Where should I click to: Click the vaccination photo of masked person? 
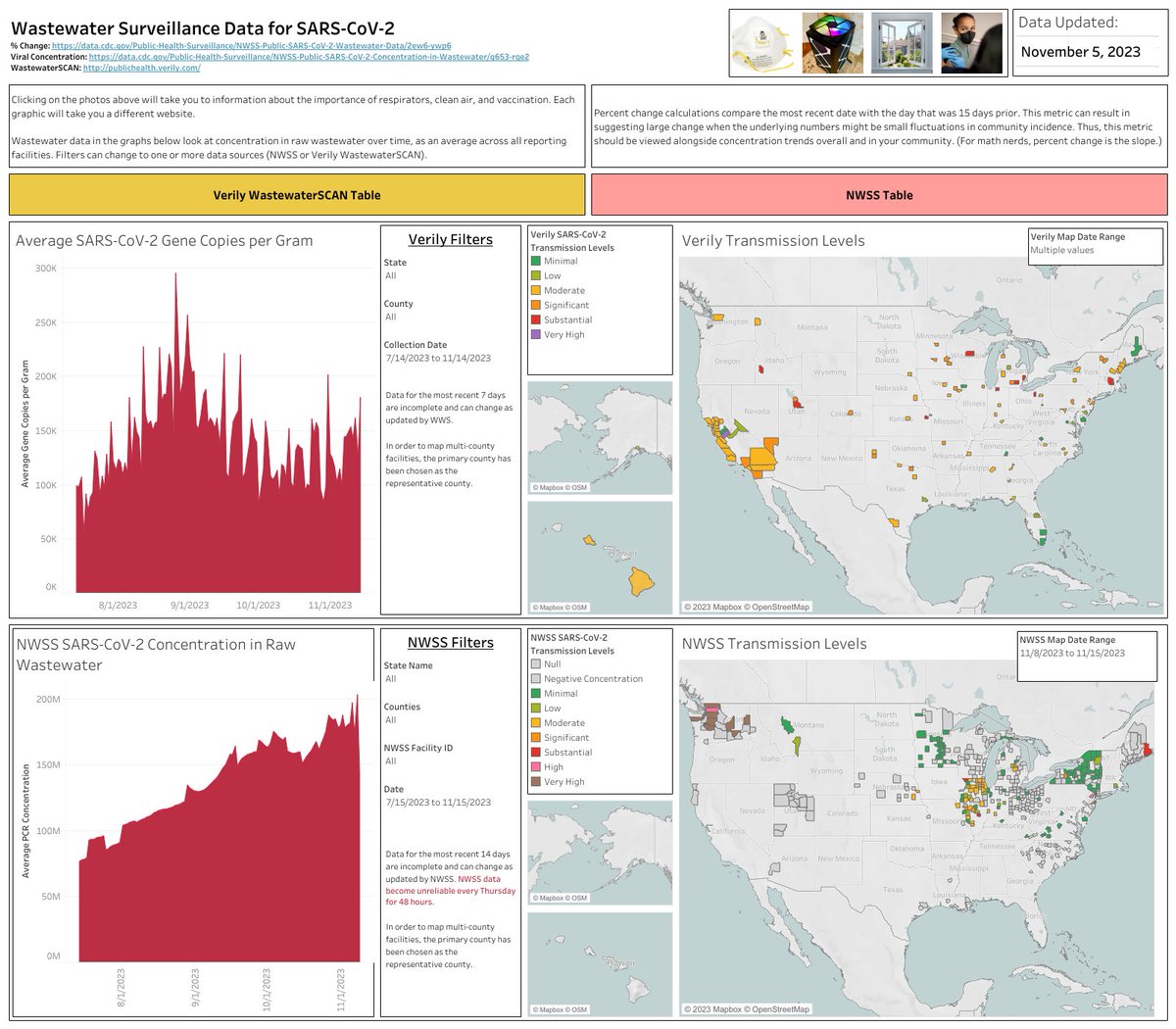point(970,43)
